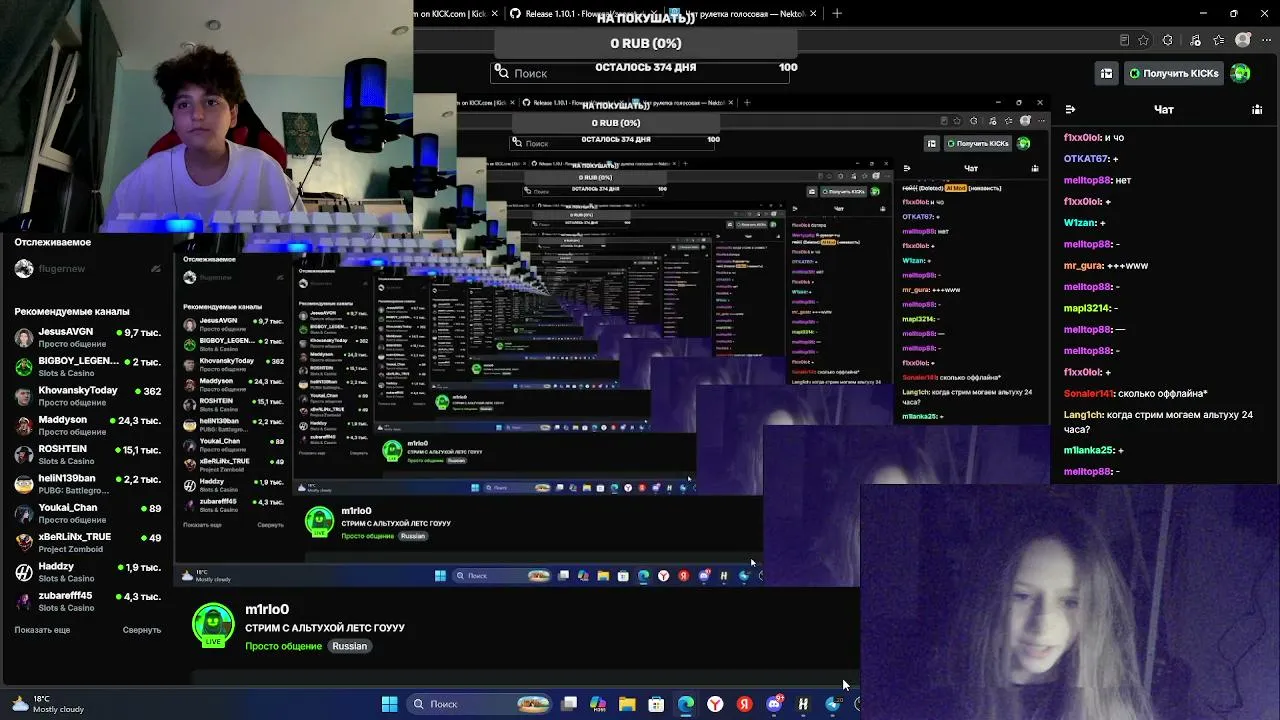Open heliN139ban channel avatar

[x=24, y=484]
